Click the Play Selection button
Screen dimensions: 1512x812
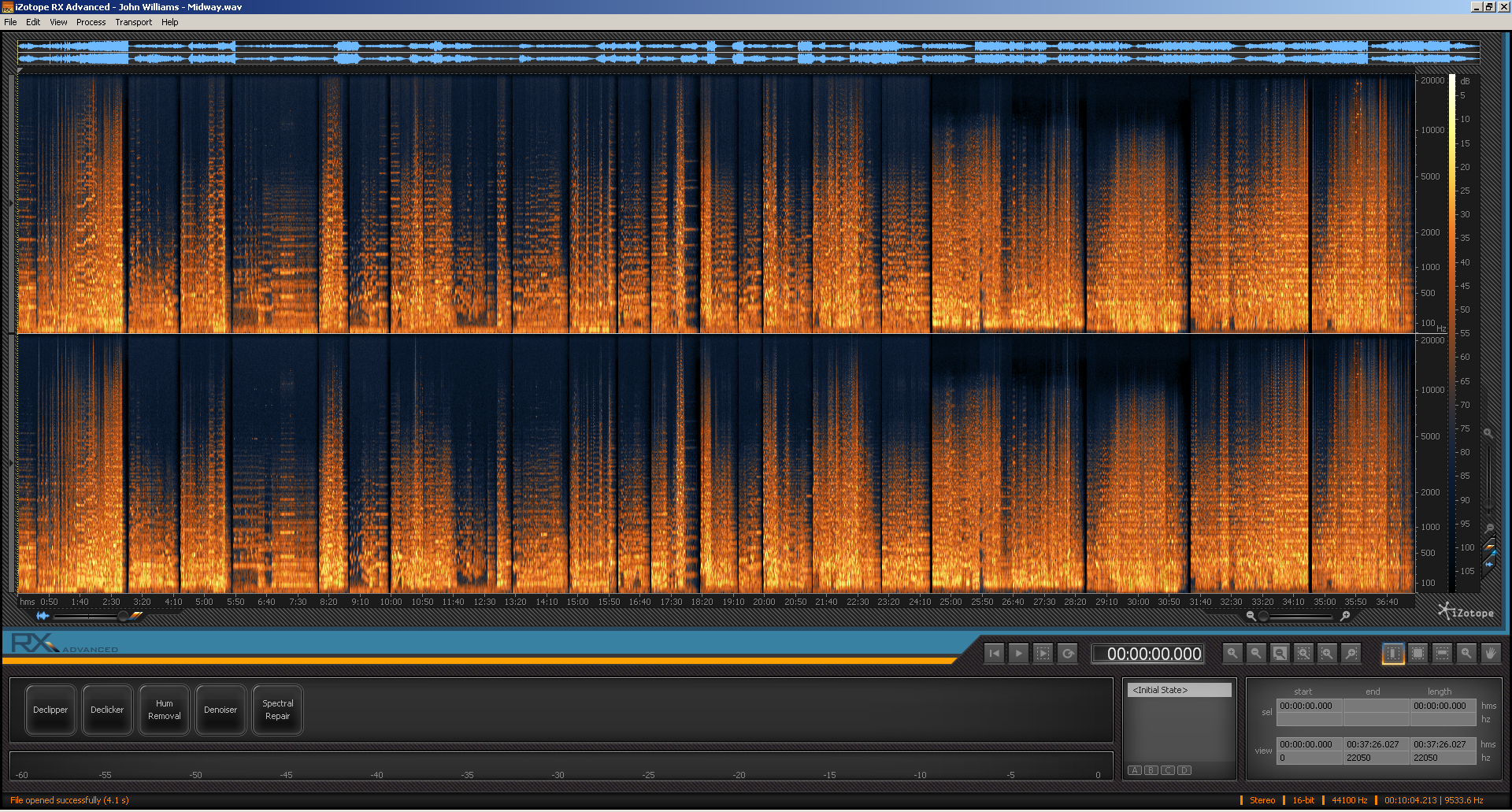click(1043, 653)
